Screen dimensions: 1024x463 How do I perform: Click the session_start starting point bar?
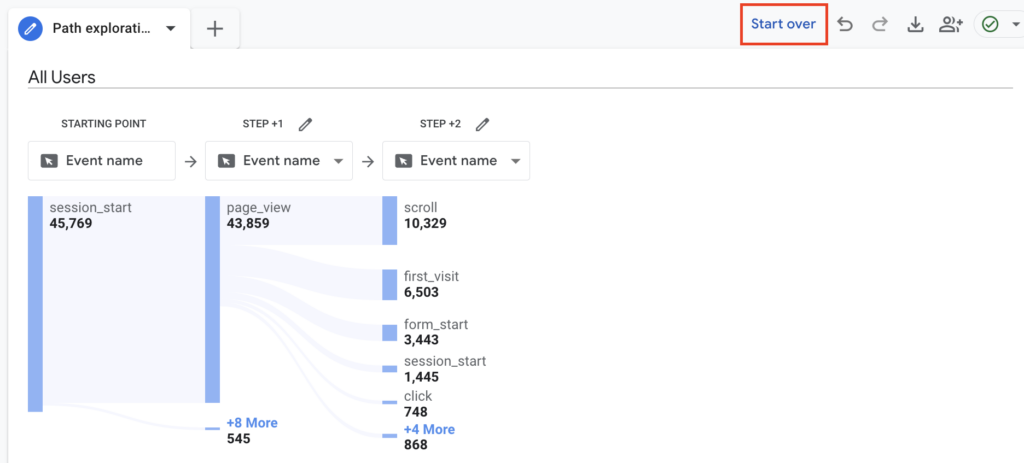point(35,303)
